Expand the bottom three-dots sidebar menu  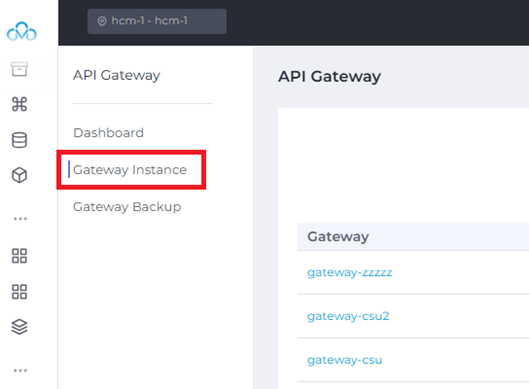[20, 370]
